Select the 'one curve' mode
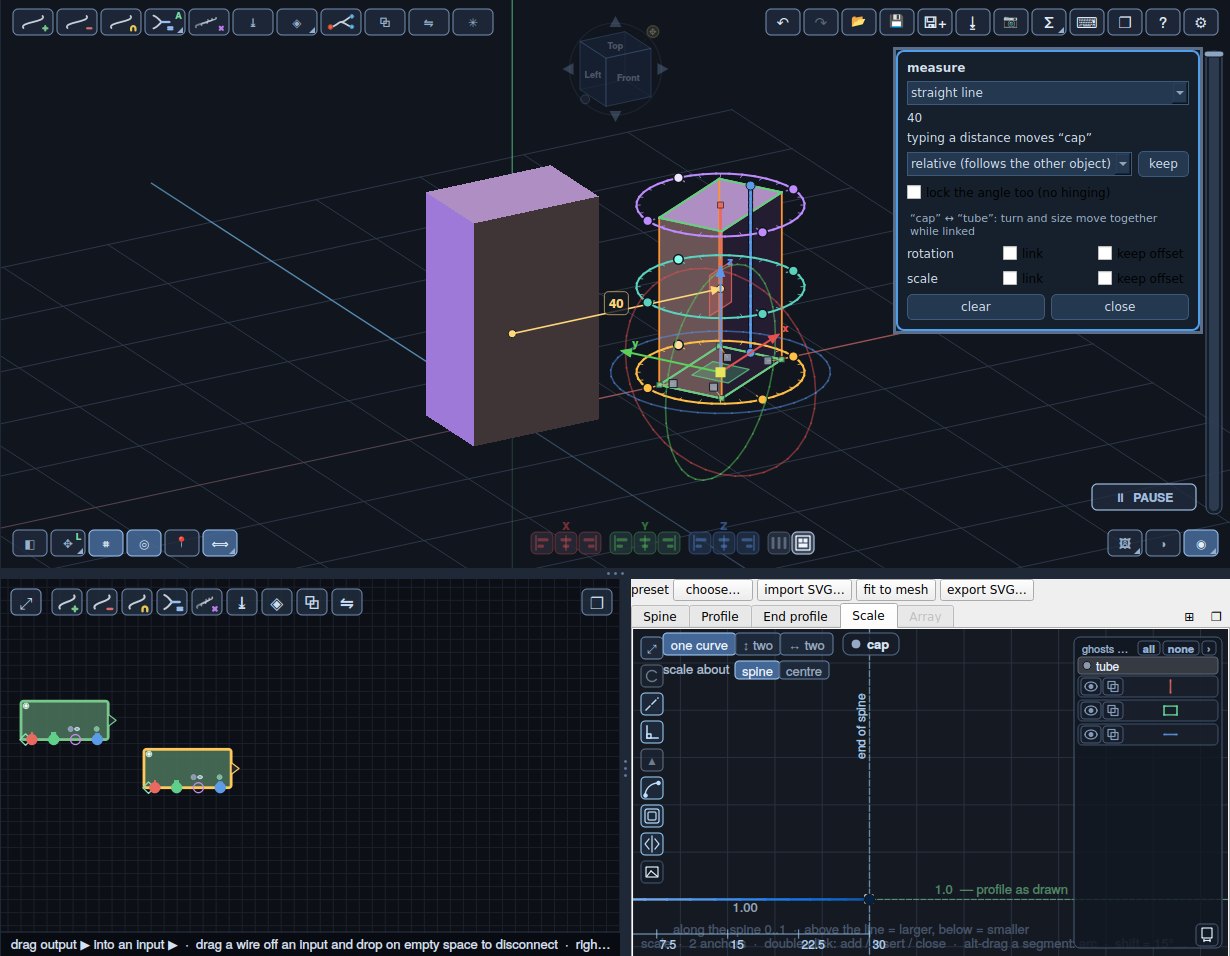Image resolution: width=1230 pixels, height=956 pixels. click(699, 645)
